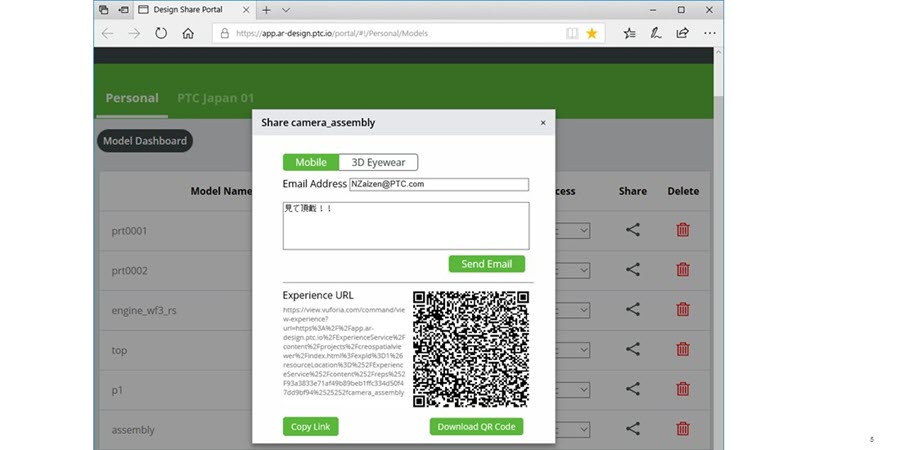900x450 pixels.
Task: Click the share icon for engine_wf3_rs
Action: [x=633, y=310]
